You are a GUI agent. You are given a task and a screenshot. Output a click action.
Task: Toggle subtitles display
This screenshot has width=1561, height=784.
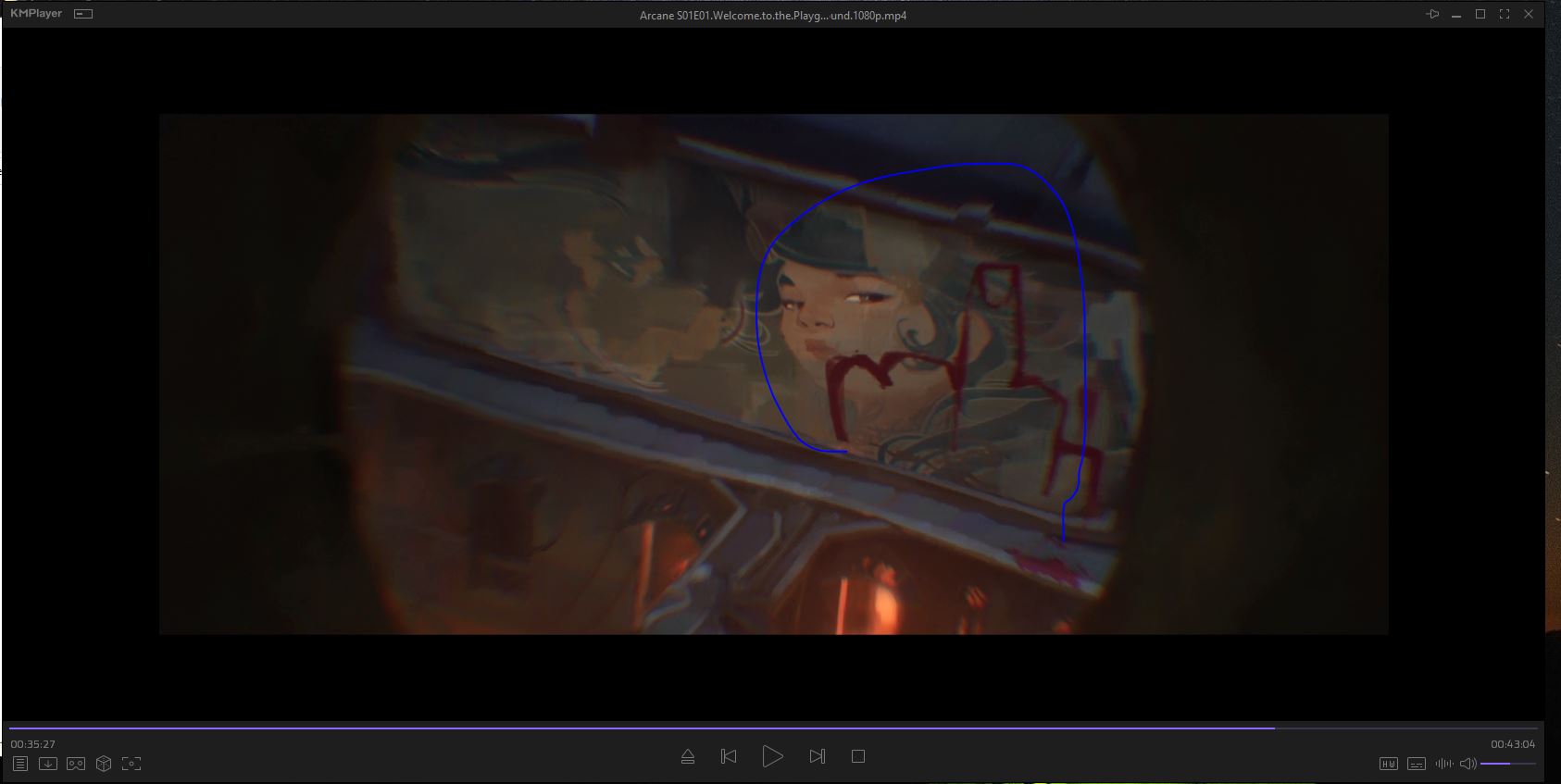1417,764
